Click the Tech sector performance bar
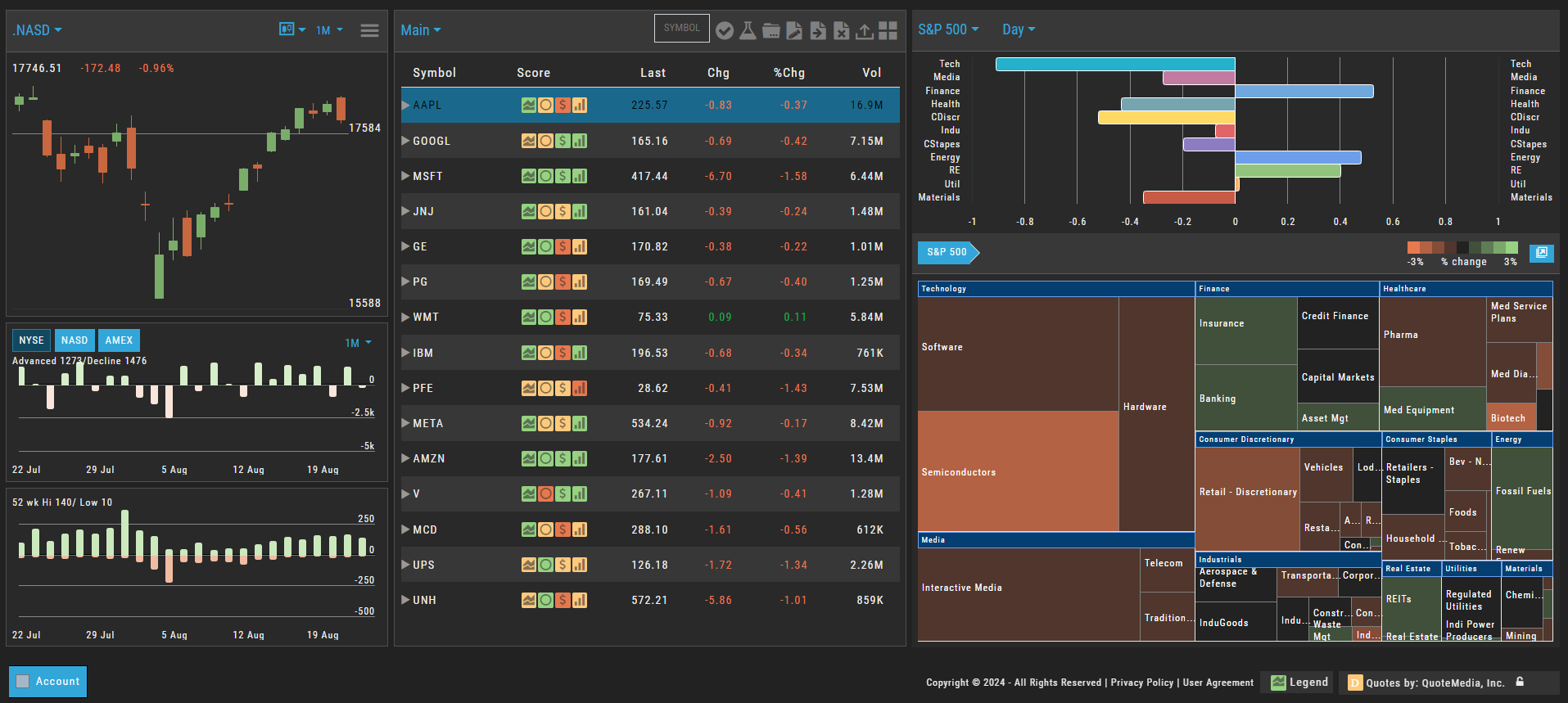The width and height of the screenshot is (1568, 703). click(1115, 64)
